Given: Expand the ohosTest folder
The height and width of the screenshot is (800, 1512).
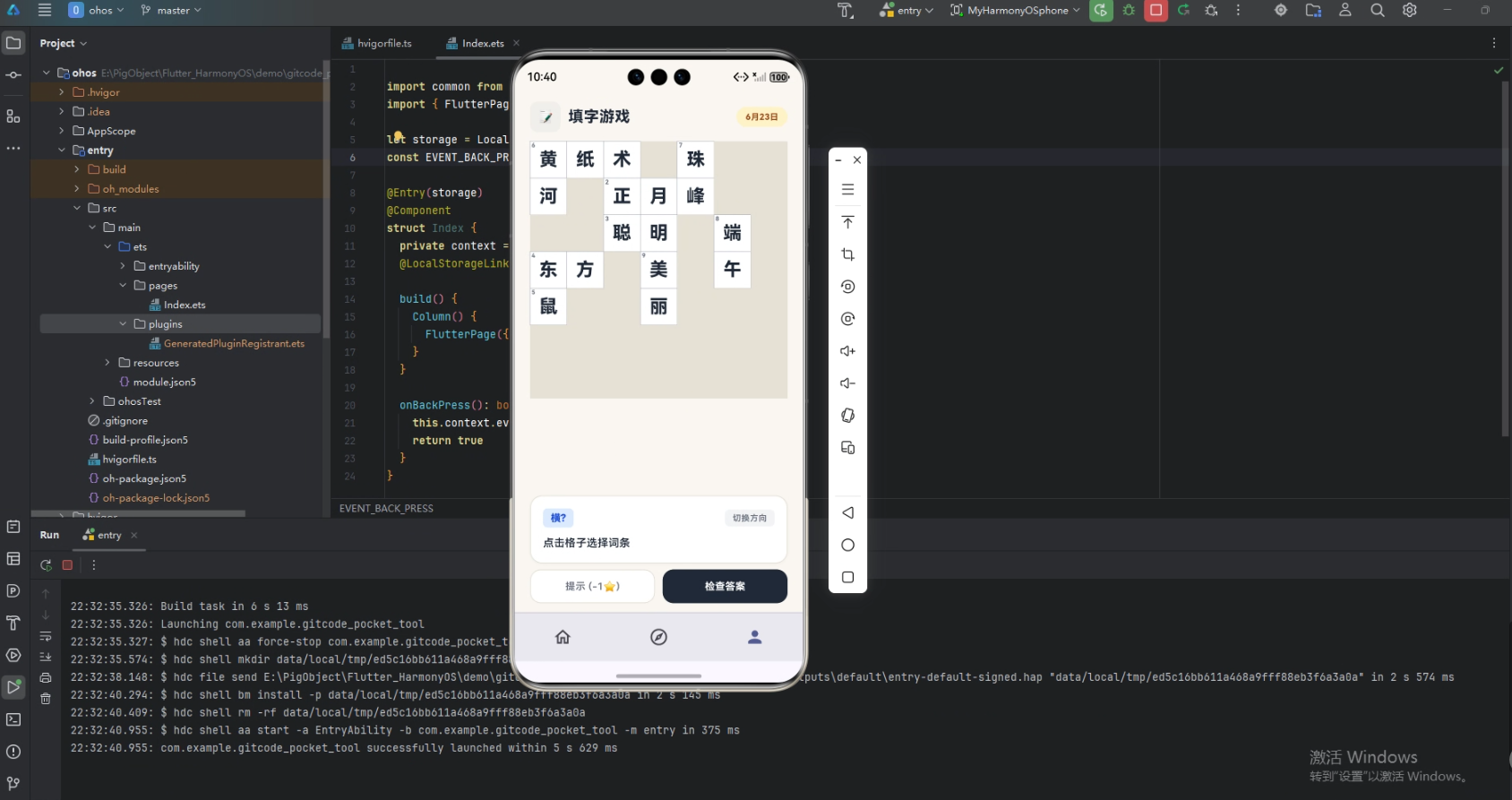Looking at the screenshot, I should tap(92, 401).
